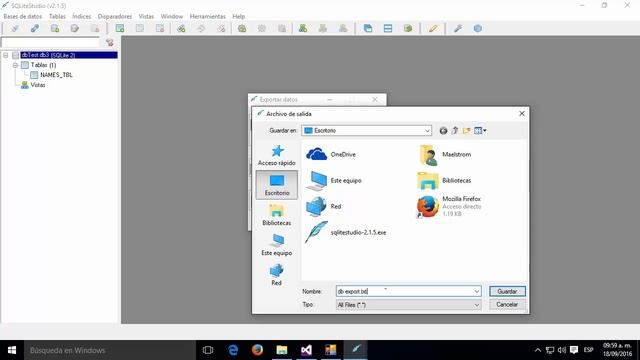Open Firefox from the Windows taskbar
The height and width of the screenshot is (360, 640).
tap(257, 350)
